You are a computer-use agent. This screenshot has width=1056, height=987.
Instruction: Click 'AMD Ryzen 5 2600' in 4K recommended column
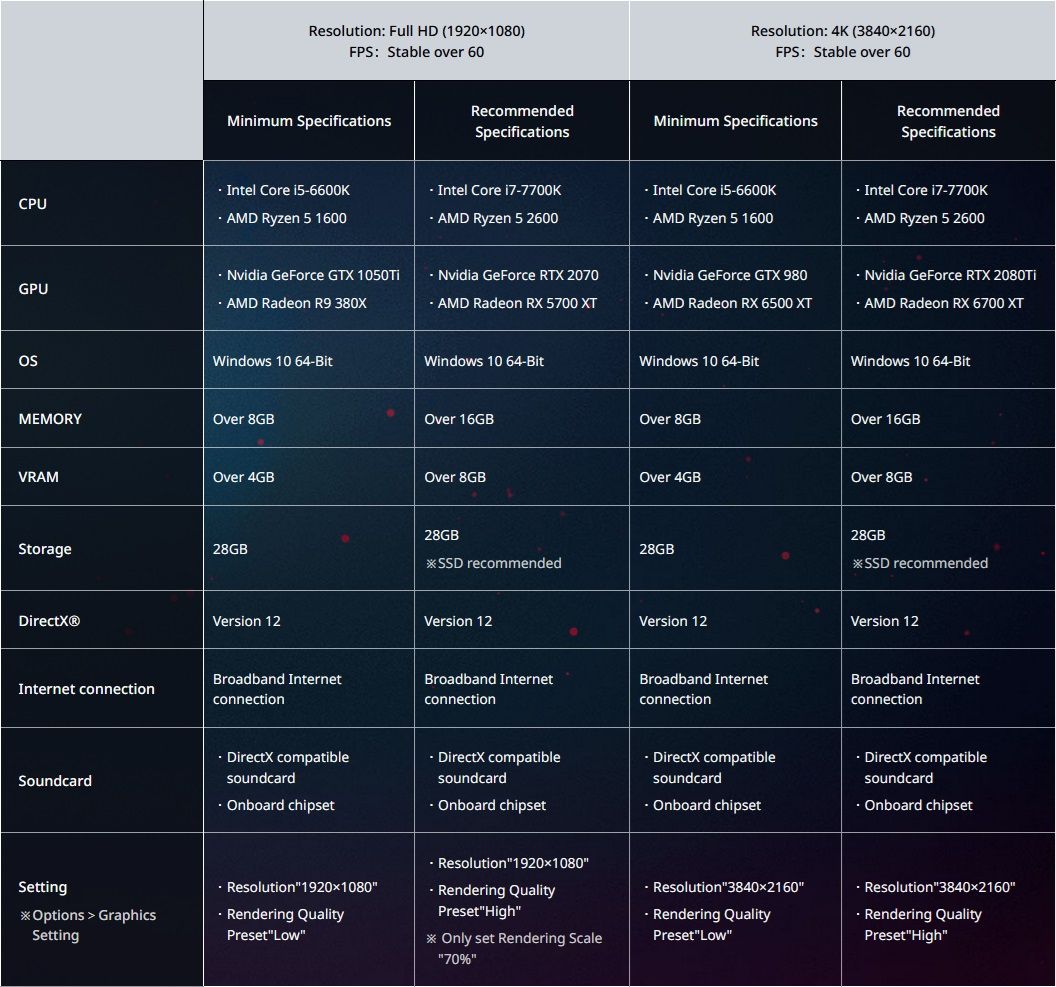924,219
